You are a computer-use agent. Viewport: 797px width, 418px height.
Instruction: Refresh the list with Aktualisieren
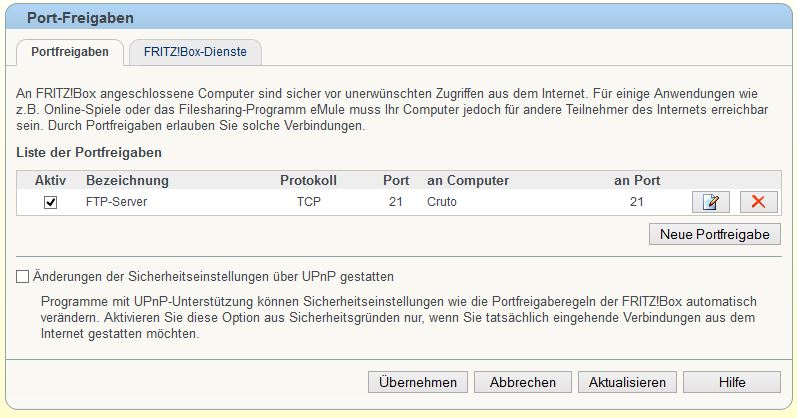click(x=627, y=382)
